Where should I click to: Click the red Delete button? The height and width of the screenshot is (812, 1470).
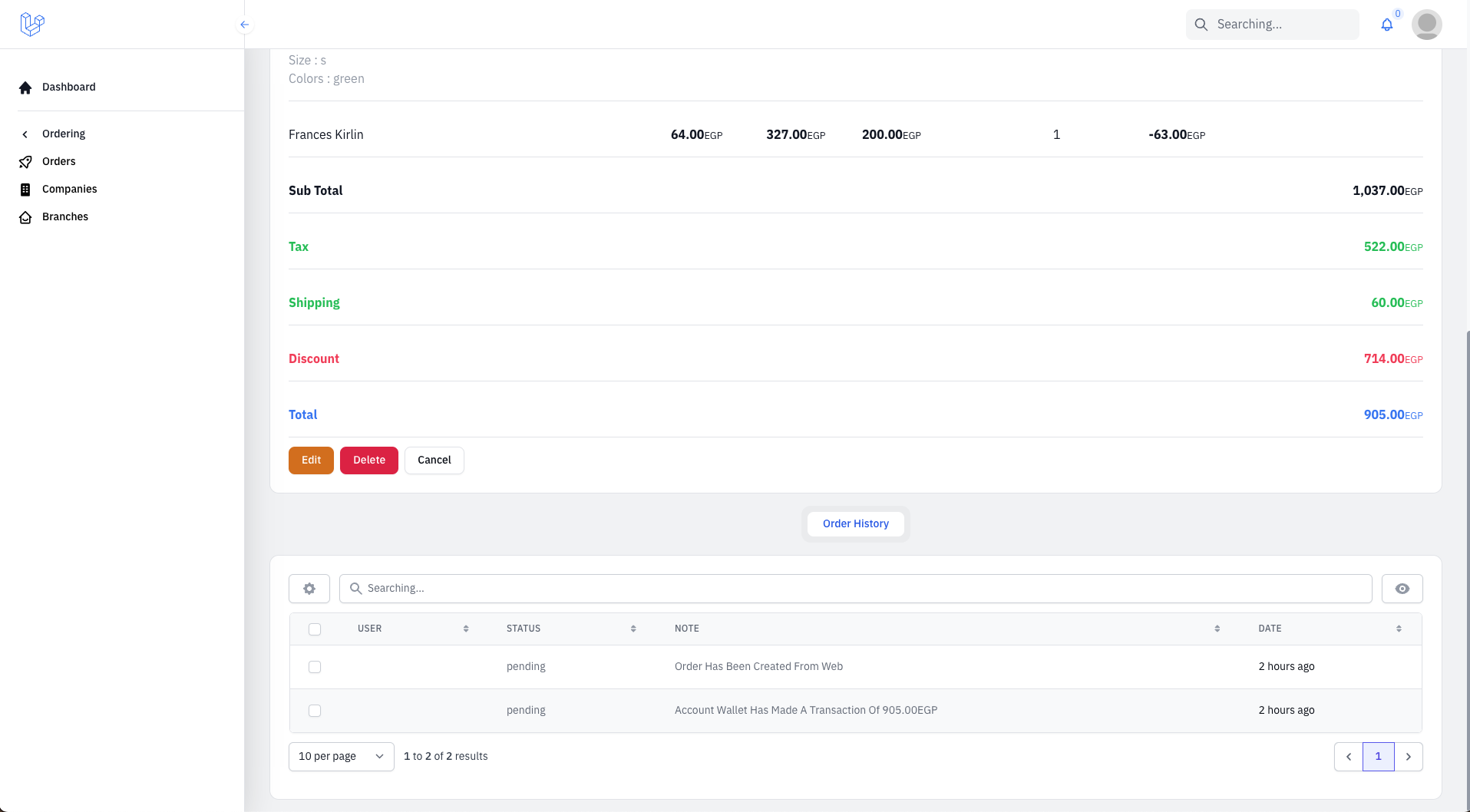coord(369,460)
